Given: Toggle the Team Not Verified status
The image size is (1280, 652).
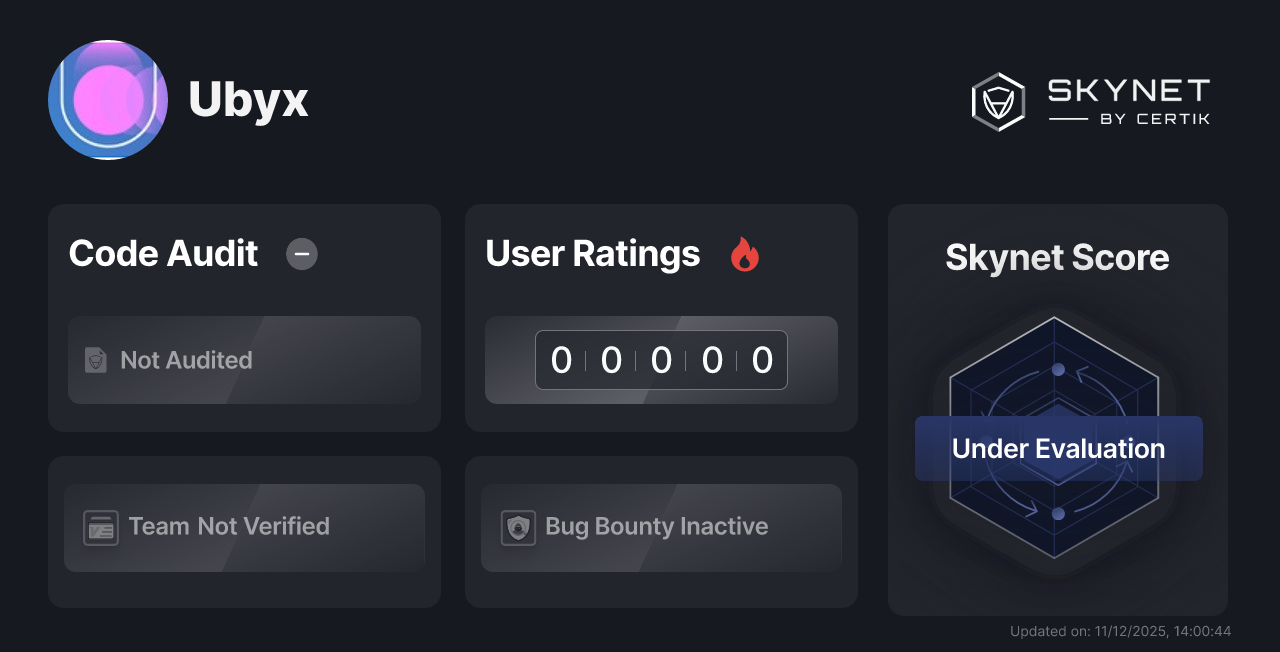Looking at the screenshot, I should point(244,527).
